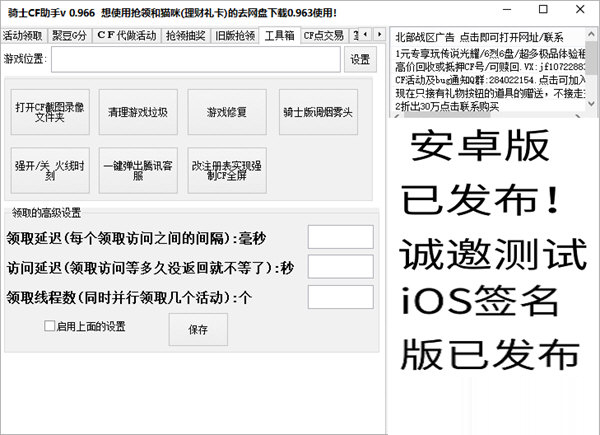
Task: Click the 领取线程数 input box
Action: point(341,297)
